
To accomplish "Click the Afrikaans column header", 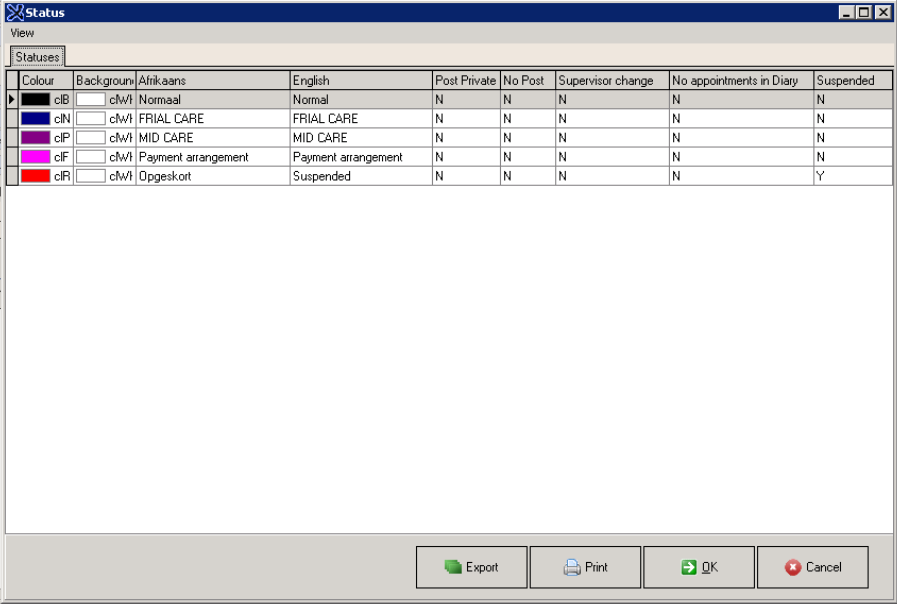I will point(210,80).
